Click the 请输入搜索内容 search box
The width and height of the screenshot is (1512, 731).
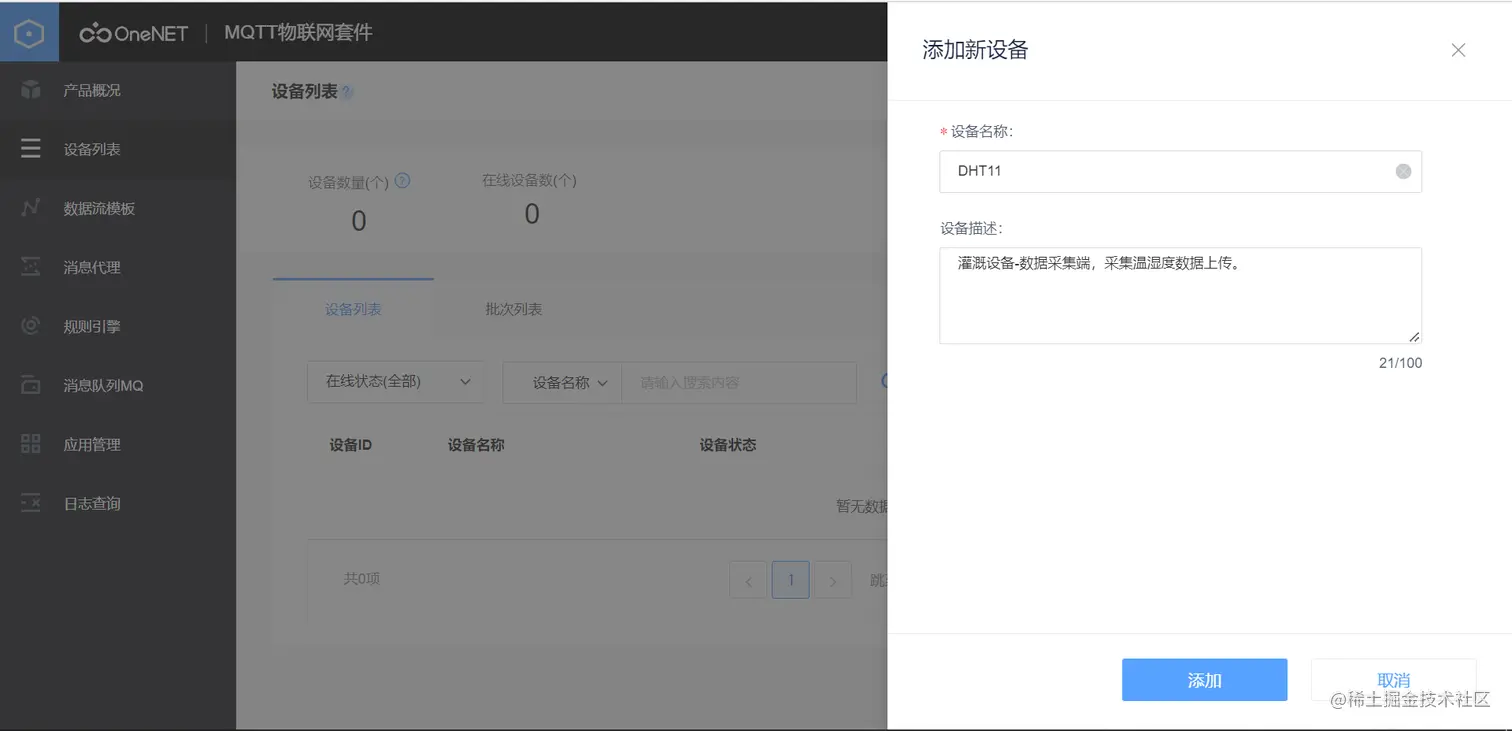(x=739, y=382)
